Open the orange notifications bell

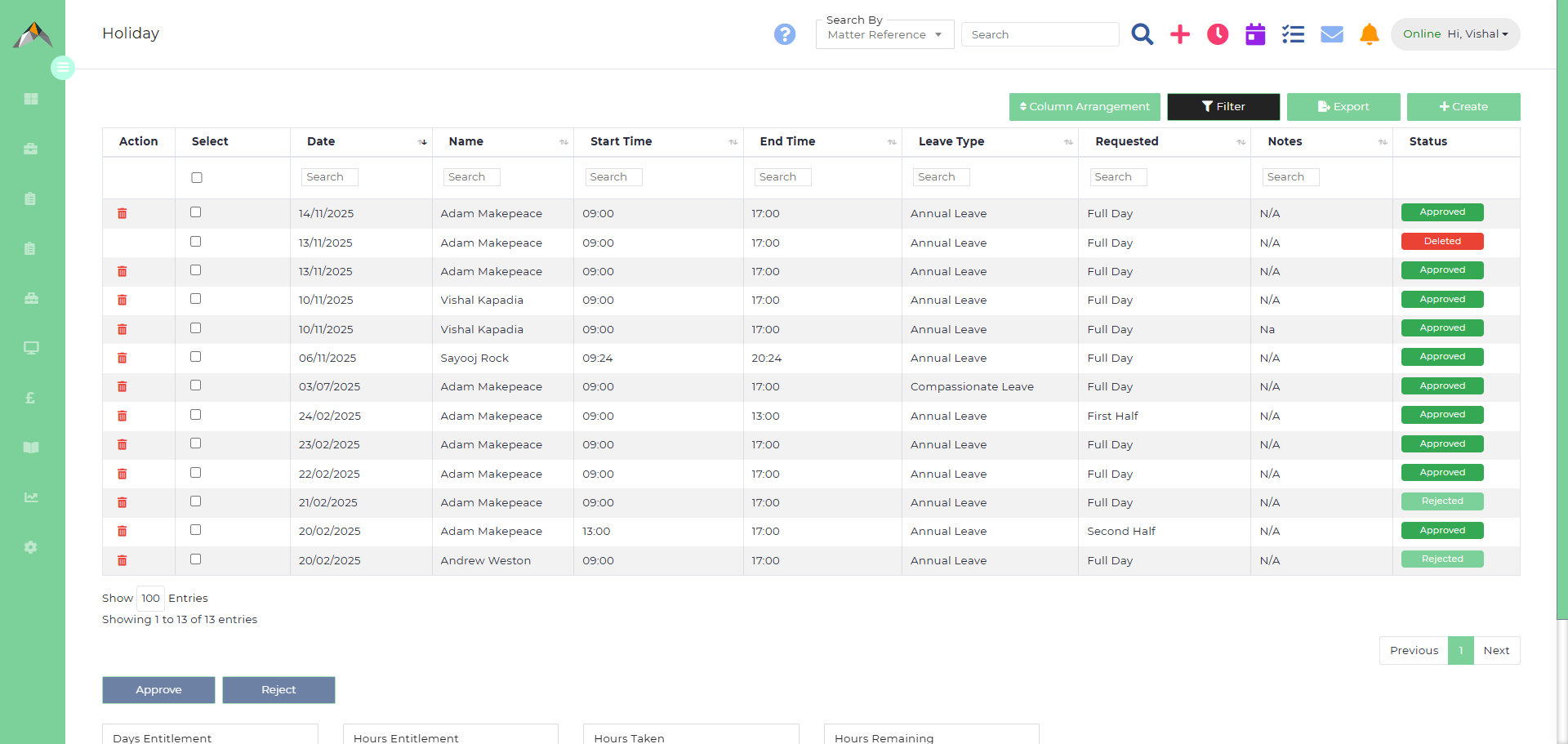tap(1370, 34)
